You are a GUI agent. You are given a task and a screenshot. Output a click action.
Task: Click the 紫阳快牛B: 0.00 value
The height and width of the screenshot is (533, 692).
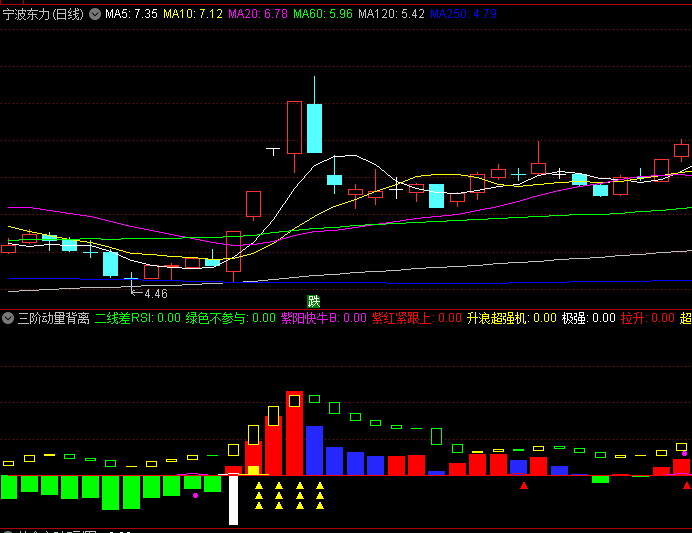[x=324, y=318]
